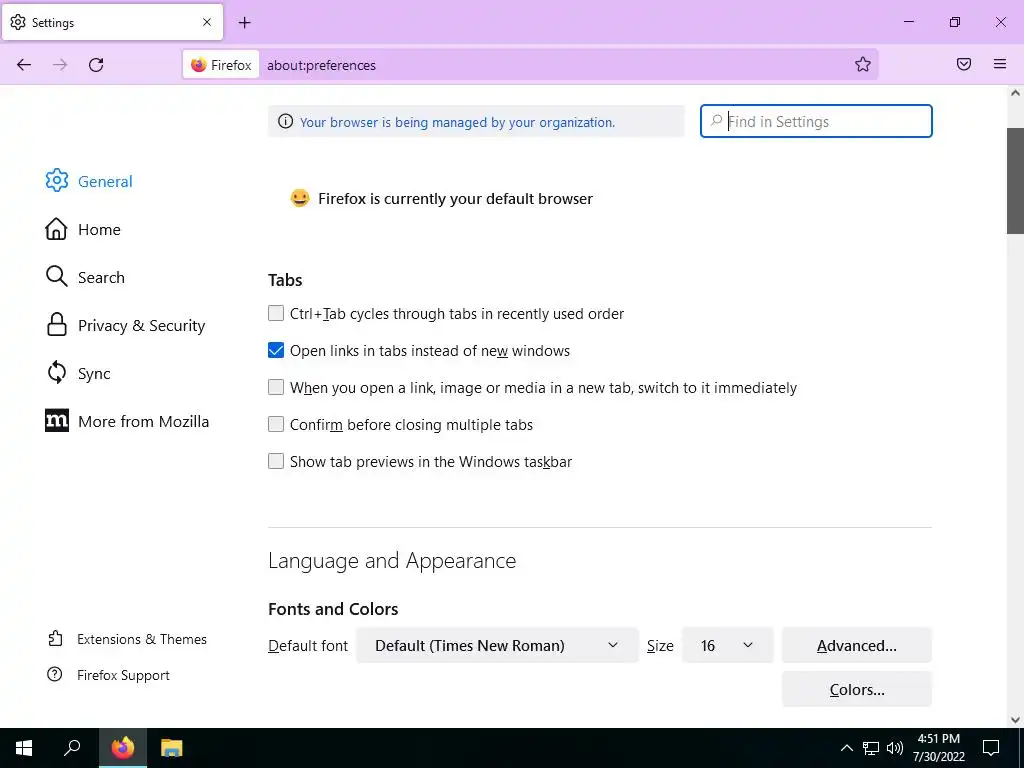Viewport: 1024px width, 768px height.
Task: Click the Home house icon
Action: pos(56,229)
